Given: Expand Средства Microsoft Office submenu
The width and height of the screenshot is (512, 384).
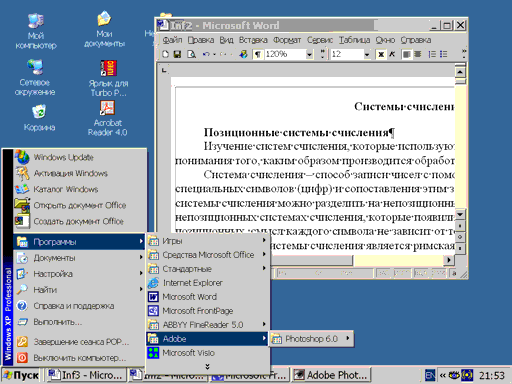Looking at the screenshot, I should coord(207,255).
